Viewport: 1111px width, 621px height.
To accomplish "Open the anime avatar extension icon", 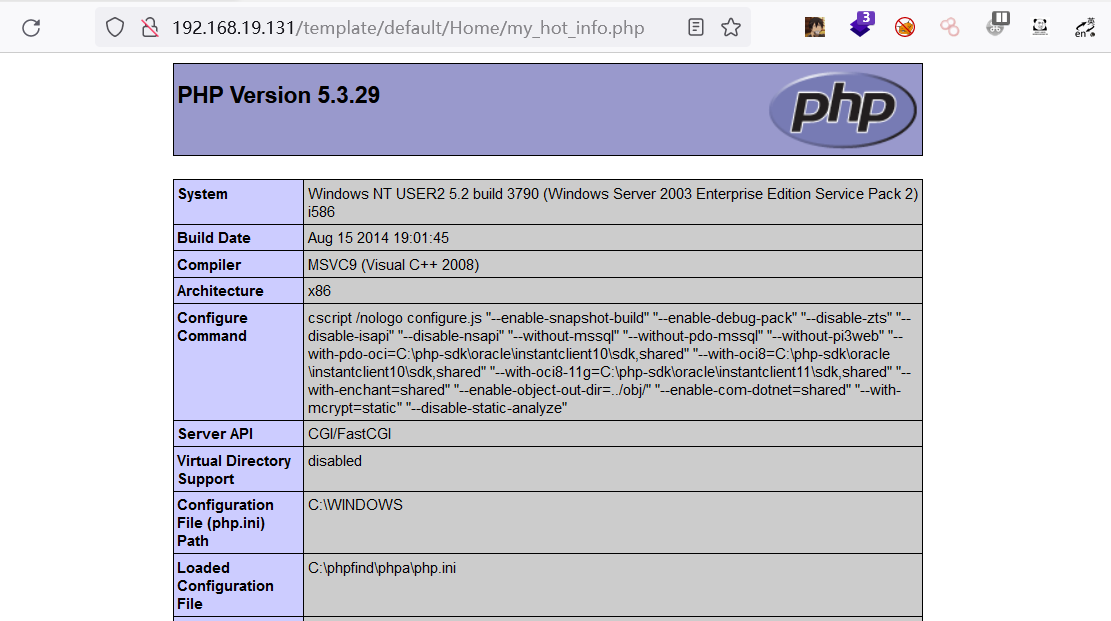I will click(x=815, y=28).
